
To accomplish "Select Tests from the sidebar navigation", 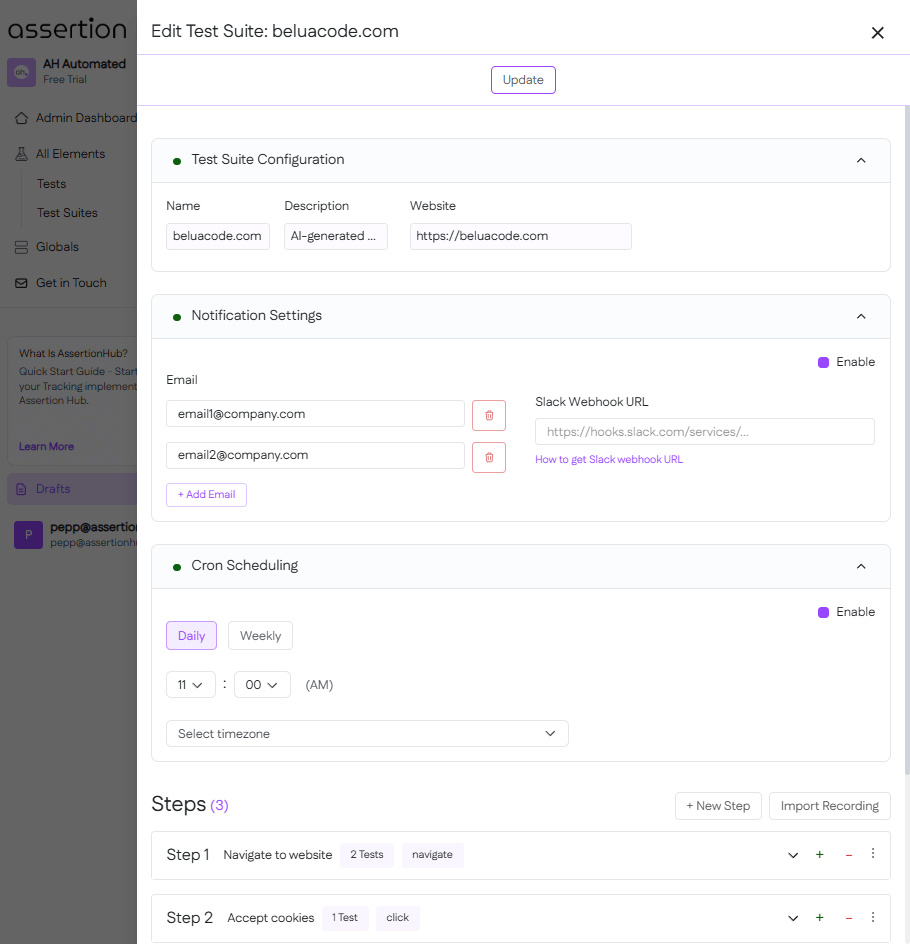I will click(50, 183).
